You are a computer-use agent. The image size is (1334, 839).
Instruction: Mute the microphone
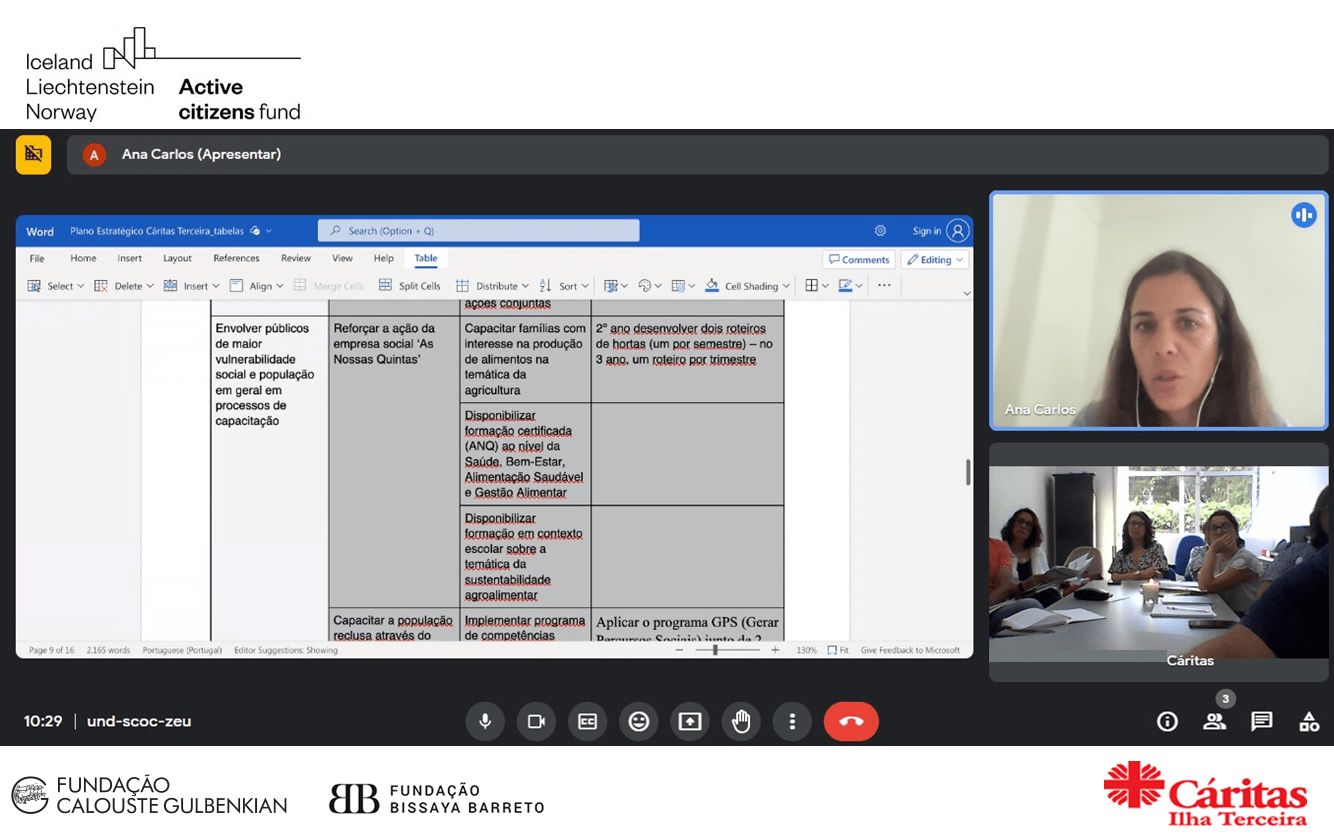(485, 721)
